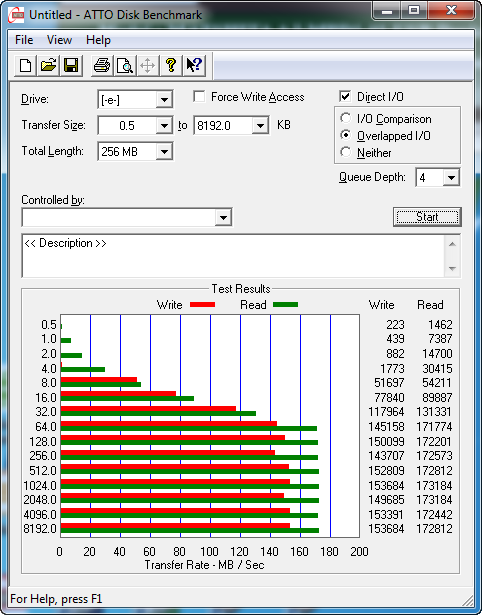Click the ATTO app icon in title bar
482x615 pixels.
click(18, 15)
